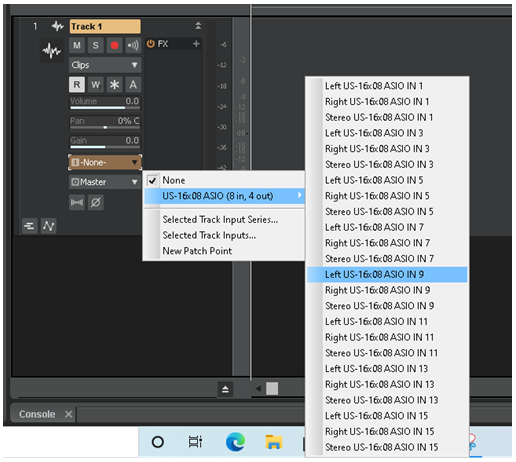Select Left US-16x08 ASIO IN 11
The image size is (516, 462).
pos(387,322)
